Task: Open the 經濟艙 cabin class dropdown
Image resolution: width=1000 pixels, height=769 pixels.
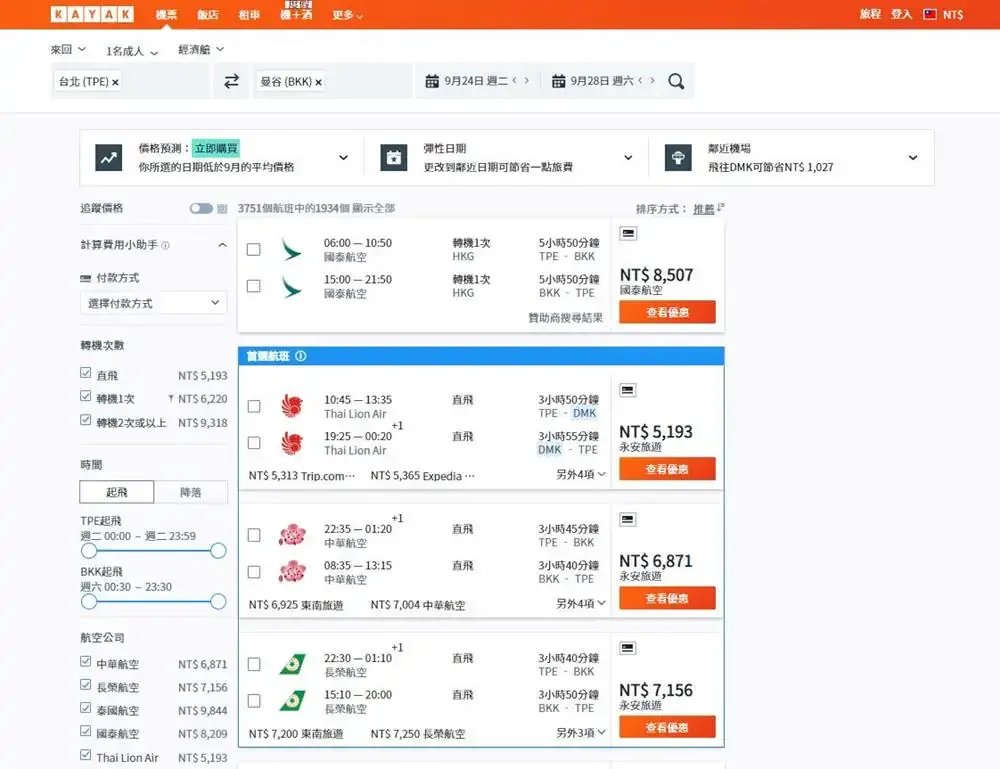Action: click(x=201, y=49)
